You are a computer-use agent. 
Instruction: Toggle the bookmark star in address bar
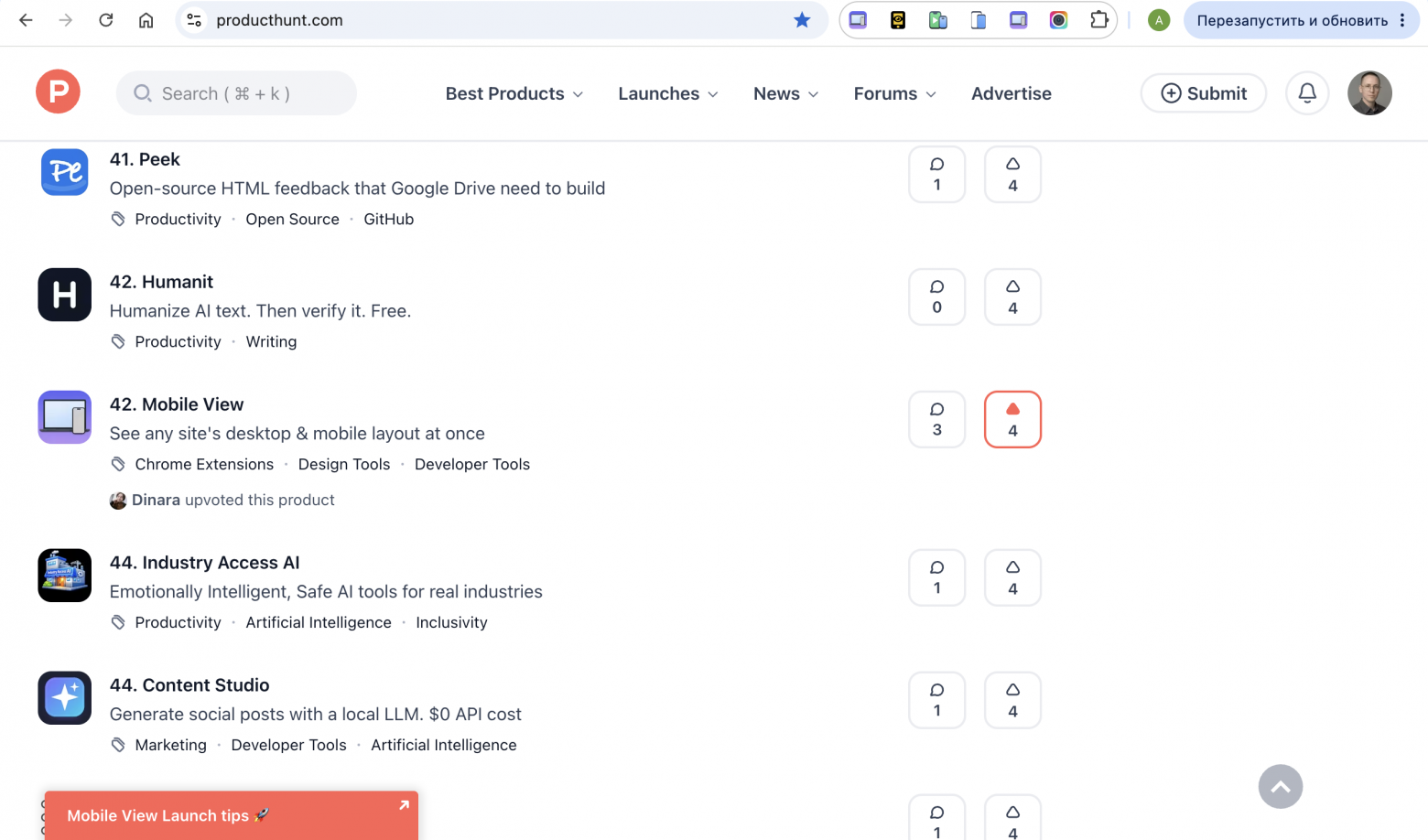[x=802, y=20]
